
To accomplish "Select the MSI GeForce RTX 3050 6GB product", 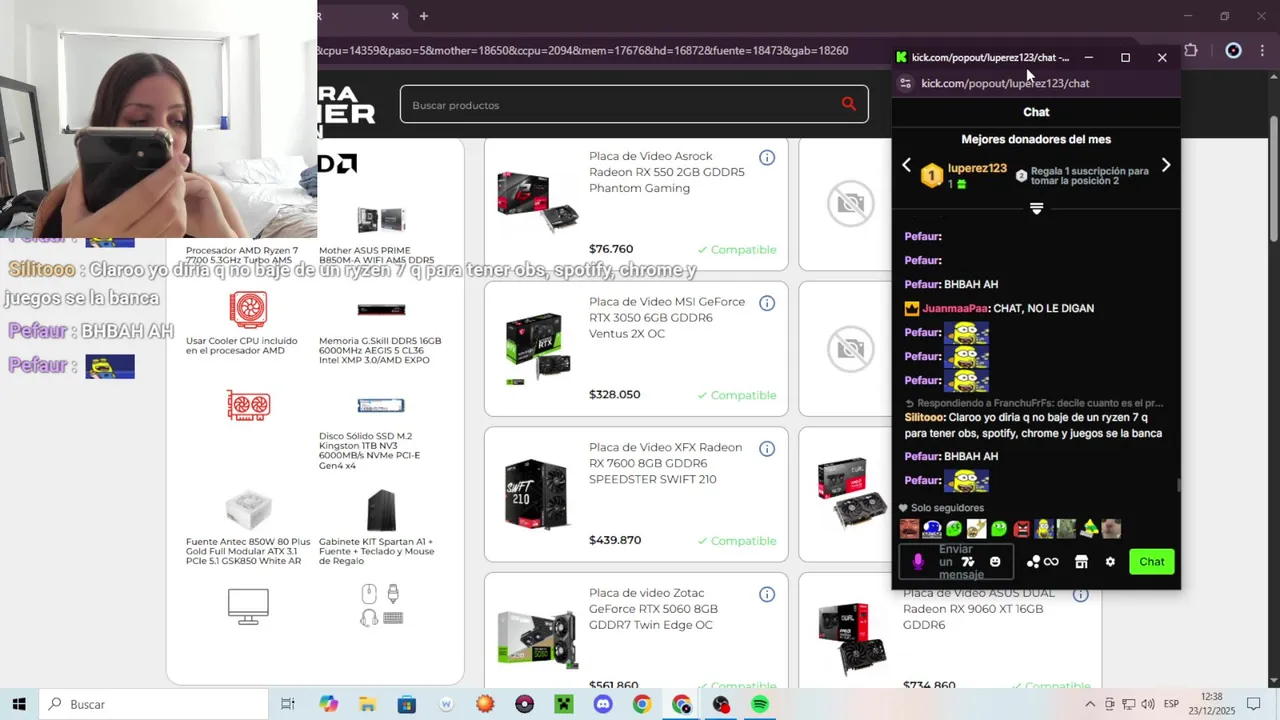I will pyautogui.click(x=636, y=349).
